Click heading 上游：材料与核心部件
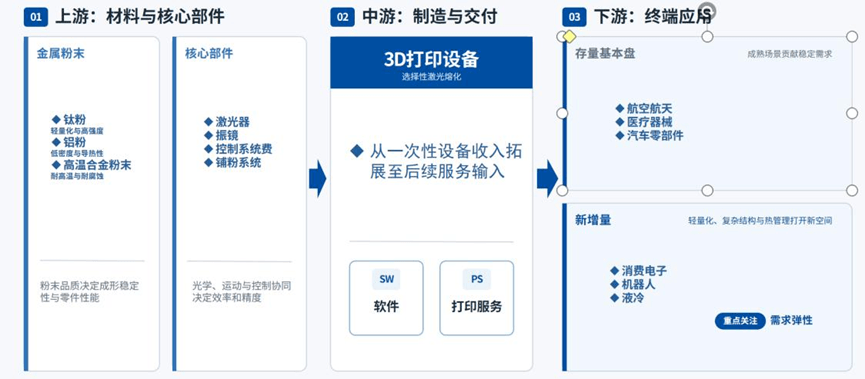This screenshot has height=379, width=865. click(140, 17)
